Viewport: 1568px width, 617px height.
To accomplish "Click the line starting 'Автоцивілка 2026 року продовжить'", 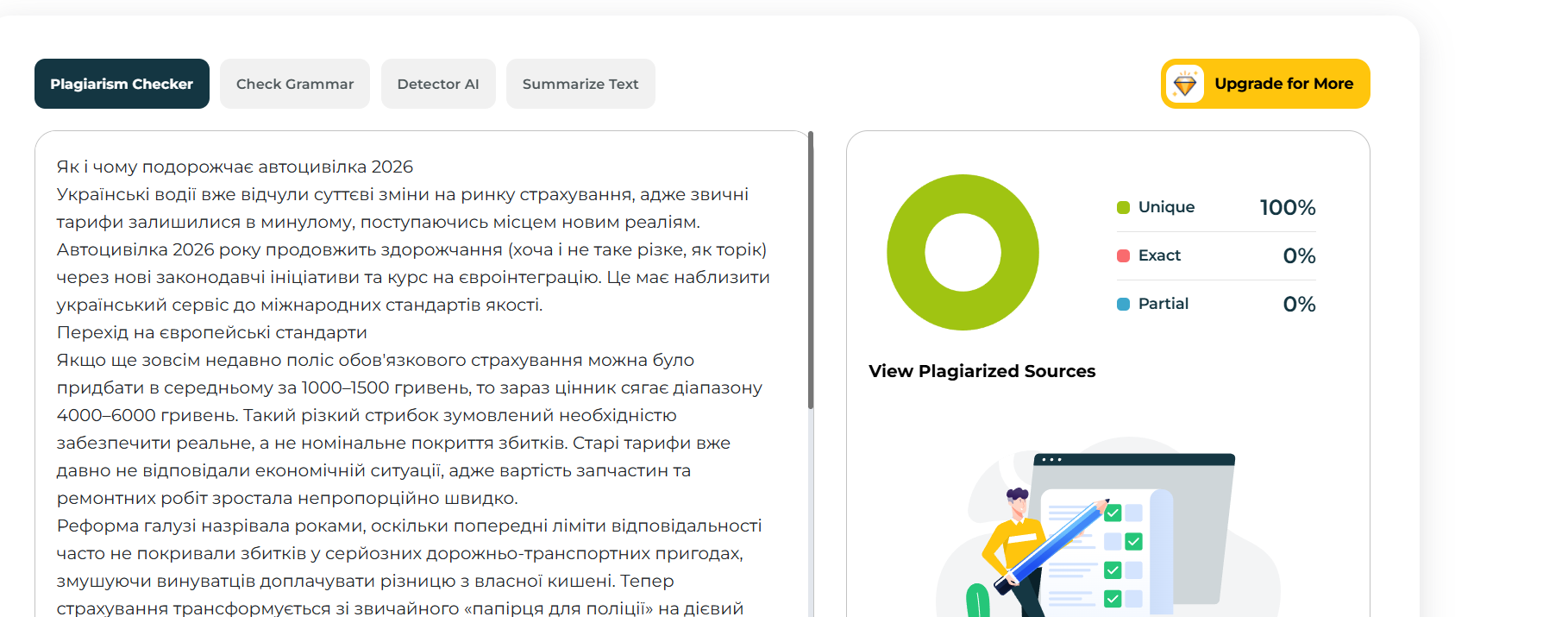I will 411,249.
